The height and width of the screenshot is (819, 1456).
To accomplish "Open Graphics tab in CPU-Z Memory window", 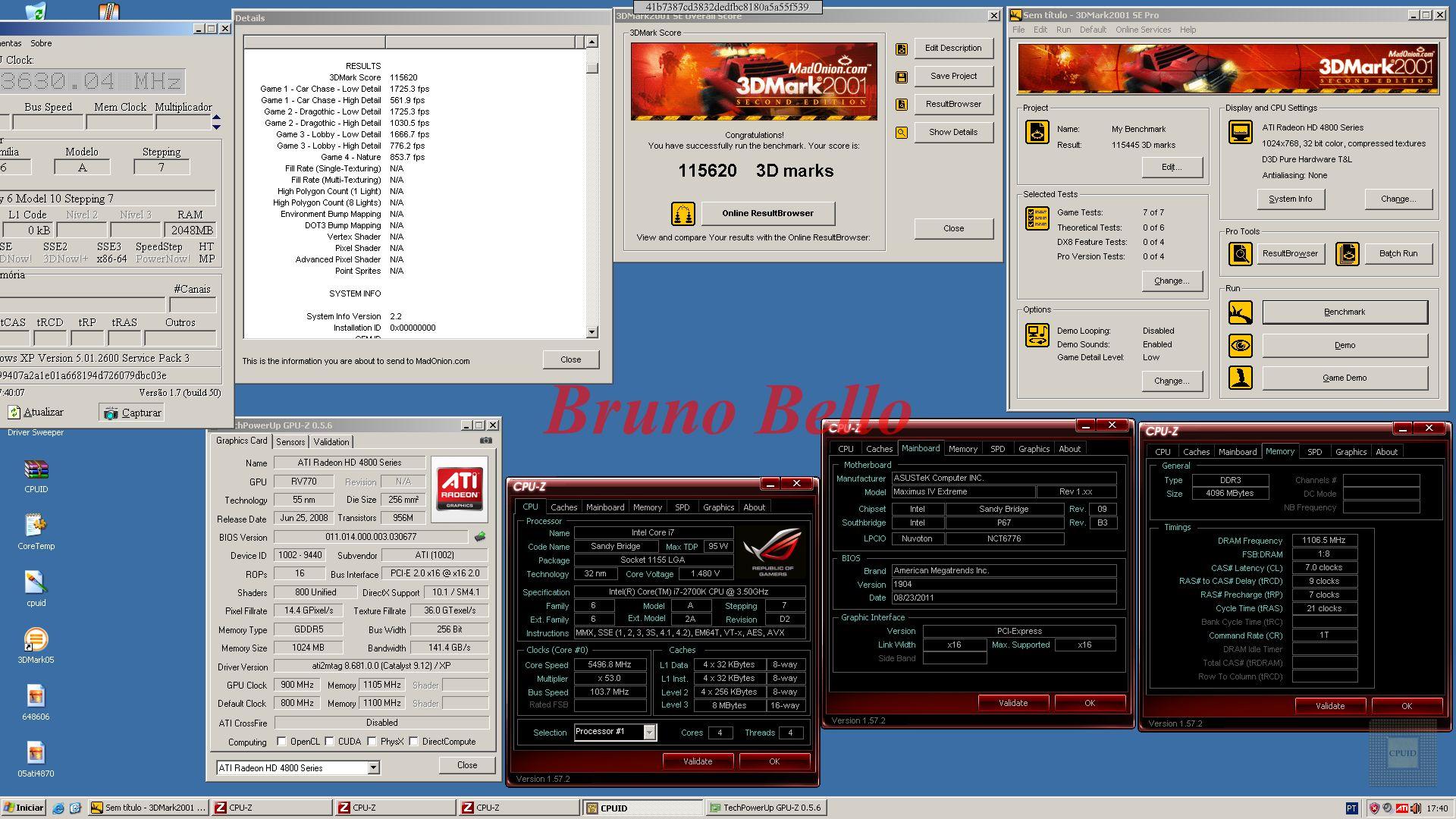I will point(1351,452).
